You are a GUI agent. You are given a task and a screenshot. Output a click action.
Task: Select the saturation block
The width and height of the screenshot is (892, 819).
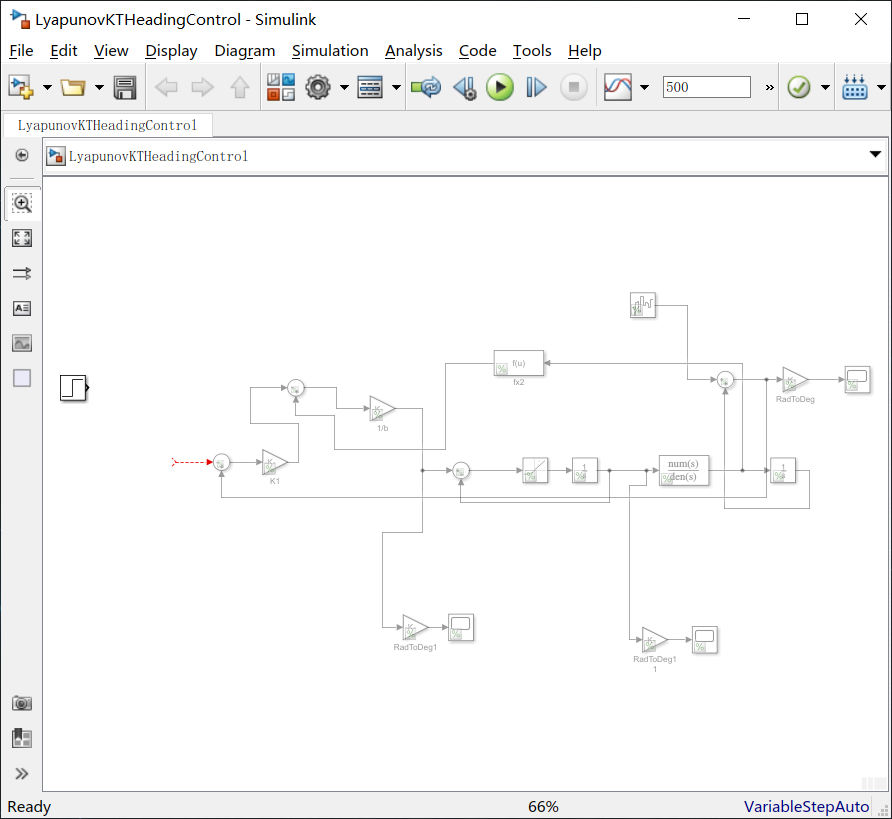pyautogui.click(x=535, y=471)
